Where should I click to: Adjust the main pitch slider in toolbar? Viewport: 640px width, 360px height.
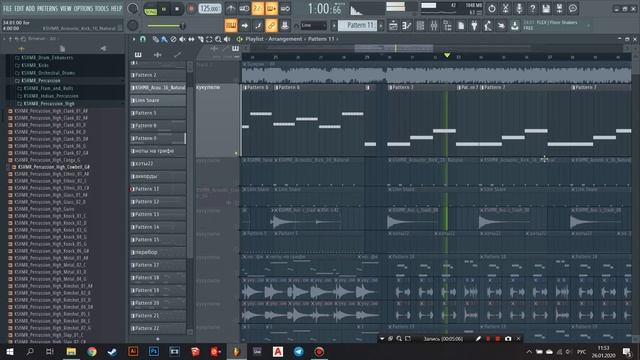166,26
